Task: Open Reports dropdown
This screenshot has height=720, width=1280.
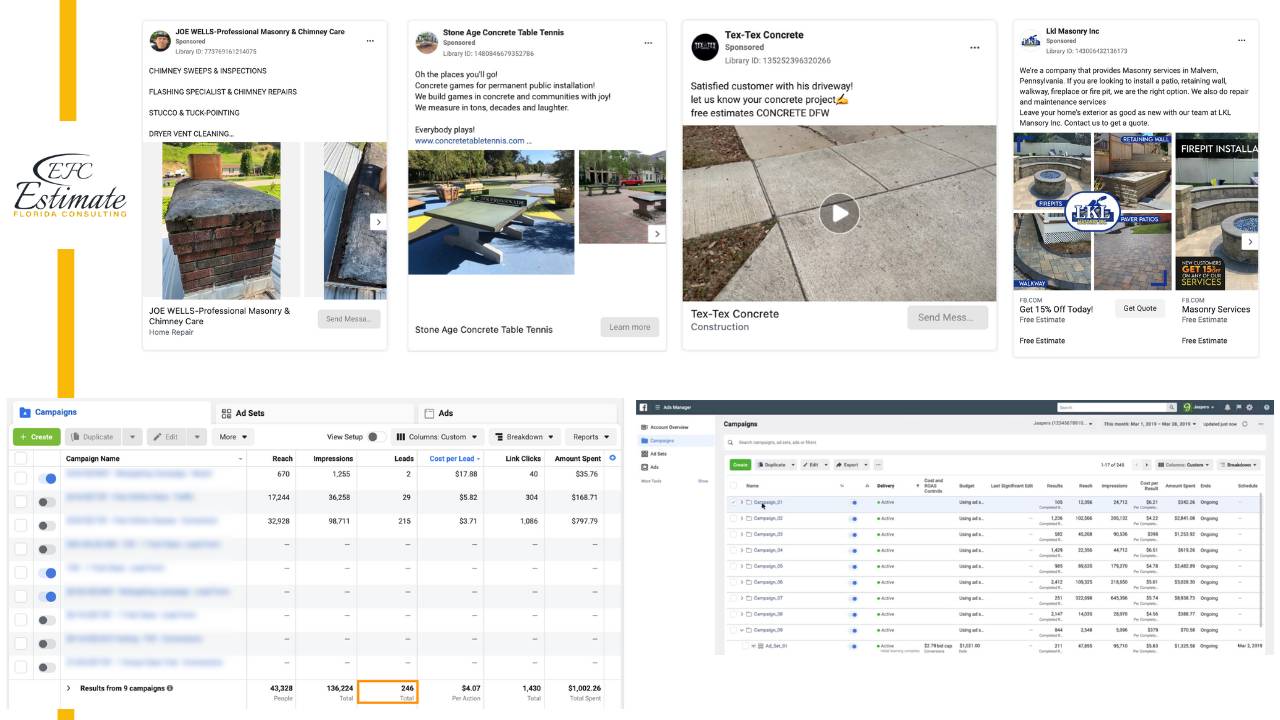Action: click(590, 437)
